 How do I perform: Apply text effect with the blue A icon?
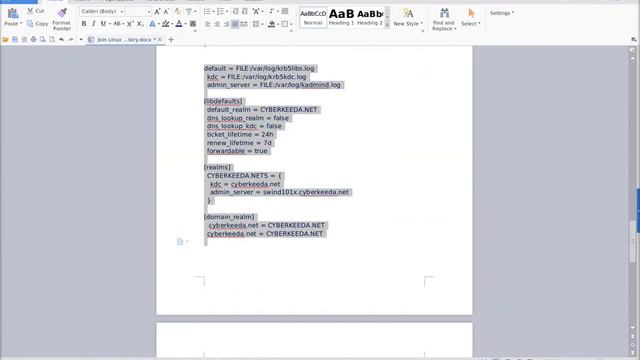click(x=152, y=24)
